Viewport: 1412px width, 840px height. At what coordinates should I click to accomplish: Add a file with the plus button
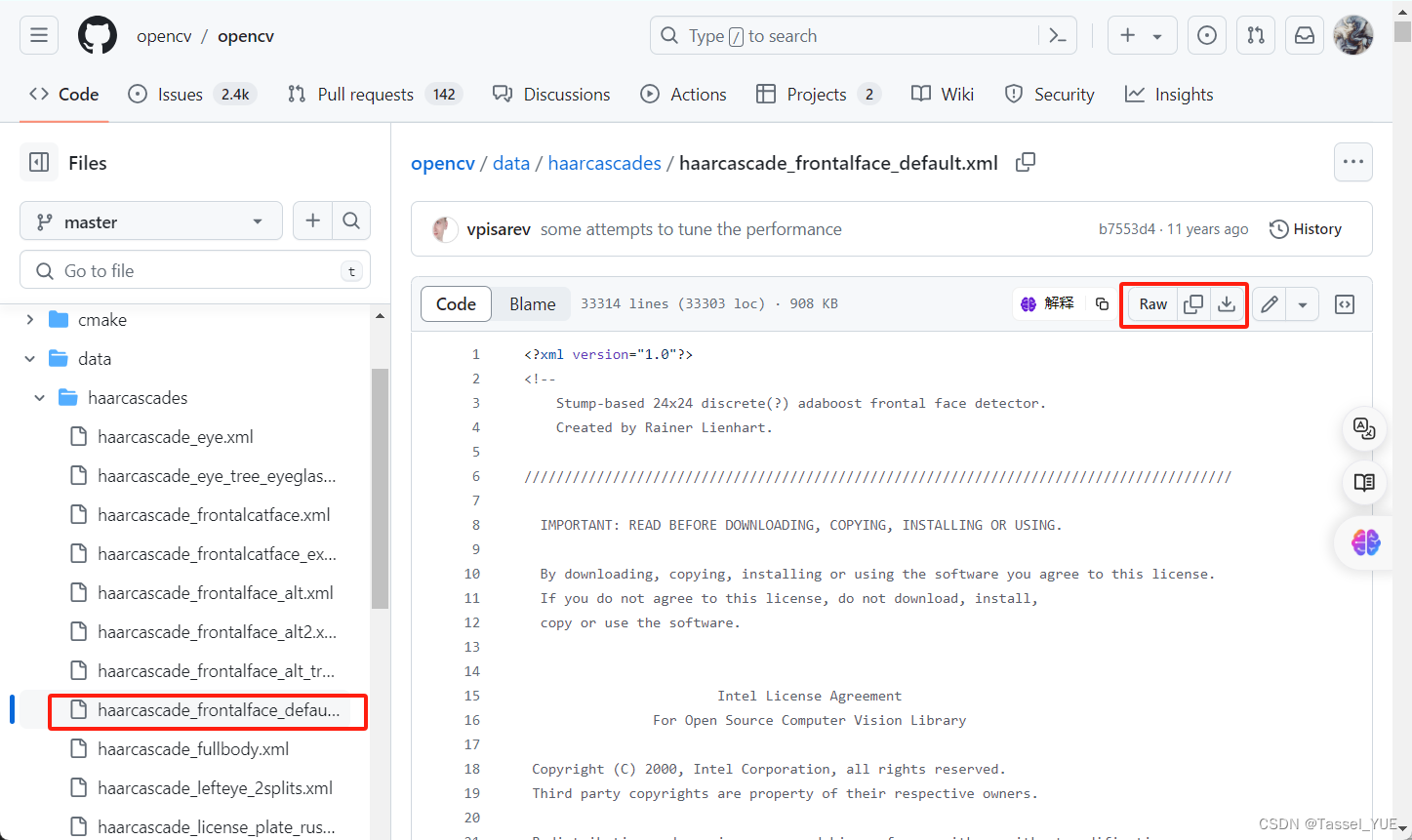312,221
